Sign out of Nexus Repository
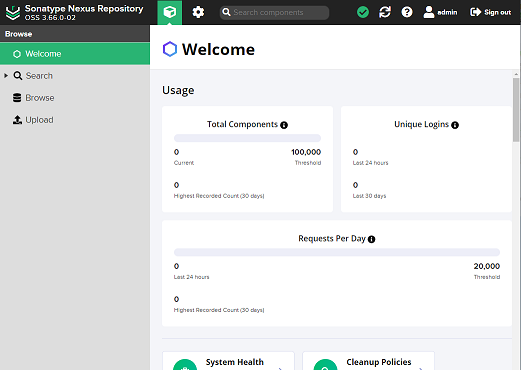This screenshot has width=521, height=370. pyautogui.click(x=490, y=12)
